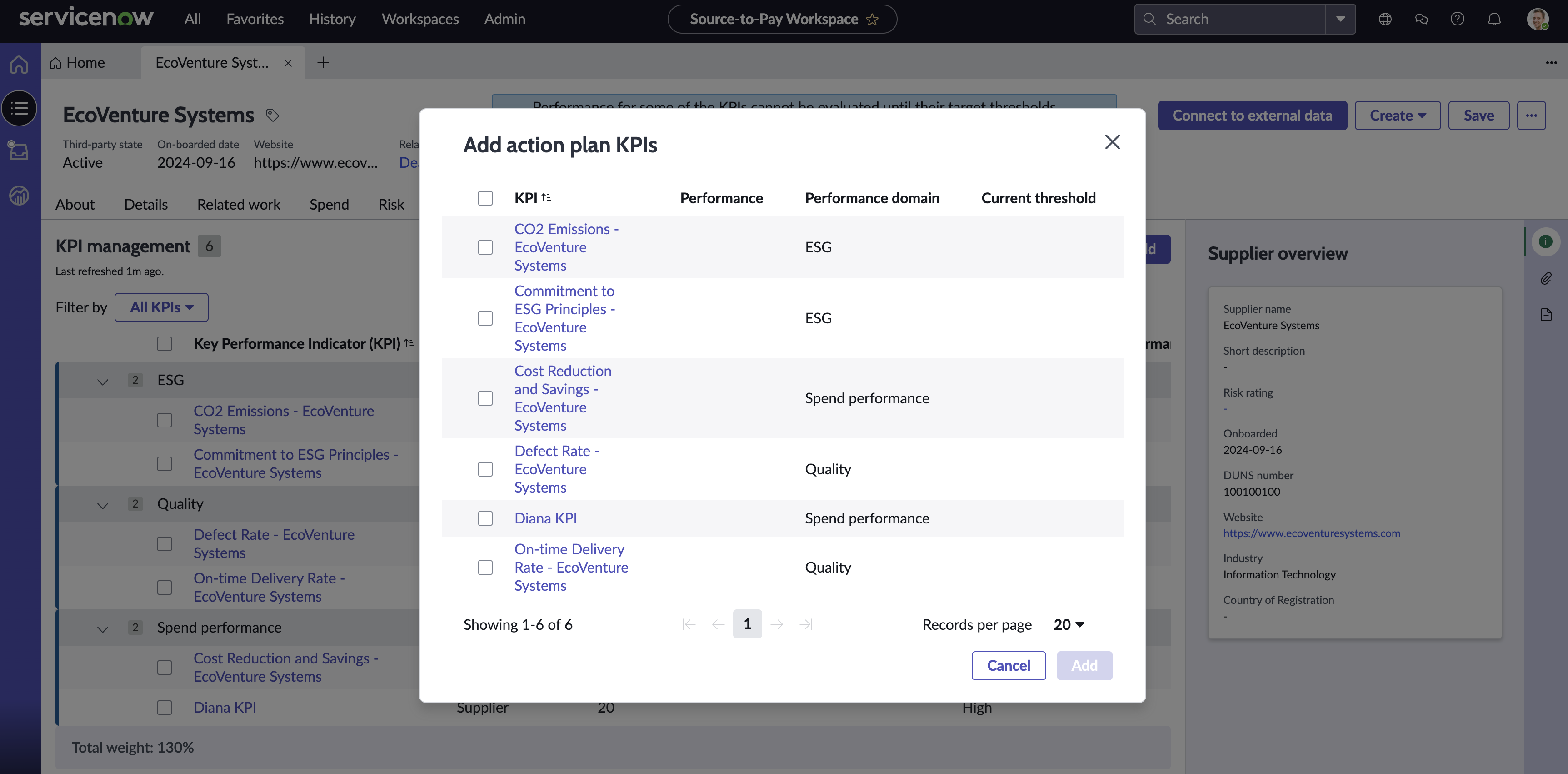Open the help question mark icon

tap(1457, 19)
